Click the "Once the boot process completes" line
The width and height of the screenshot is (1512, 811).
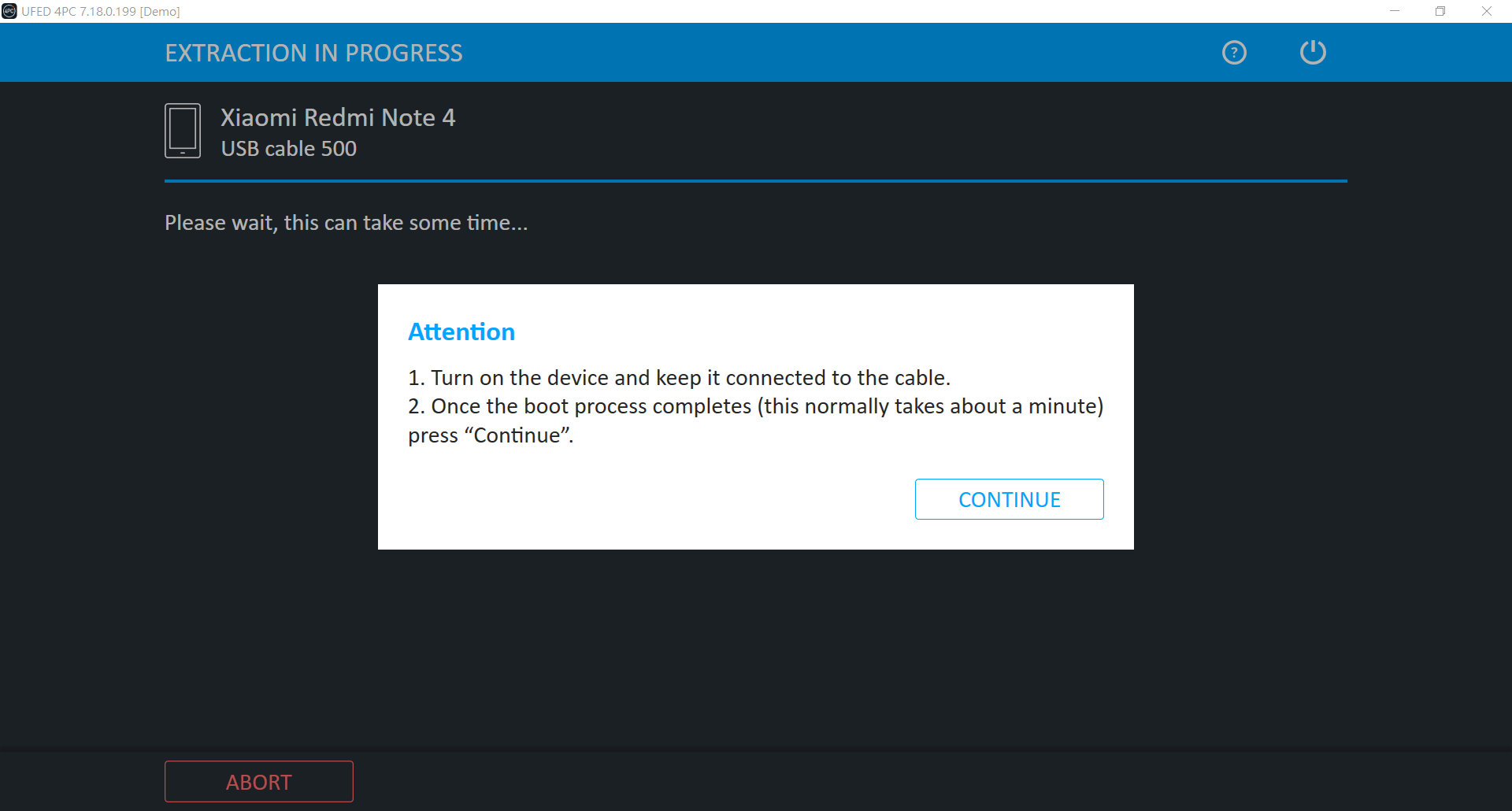(755, 406)
